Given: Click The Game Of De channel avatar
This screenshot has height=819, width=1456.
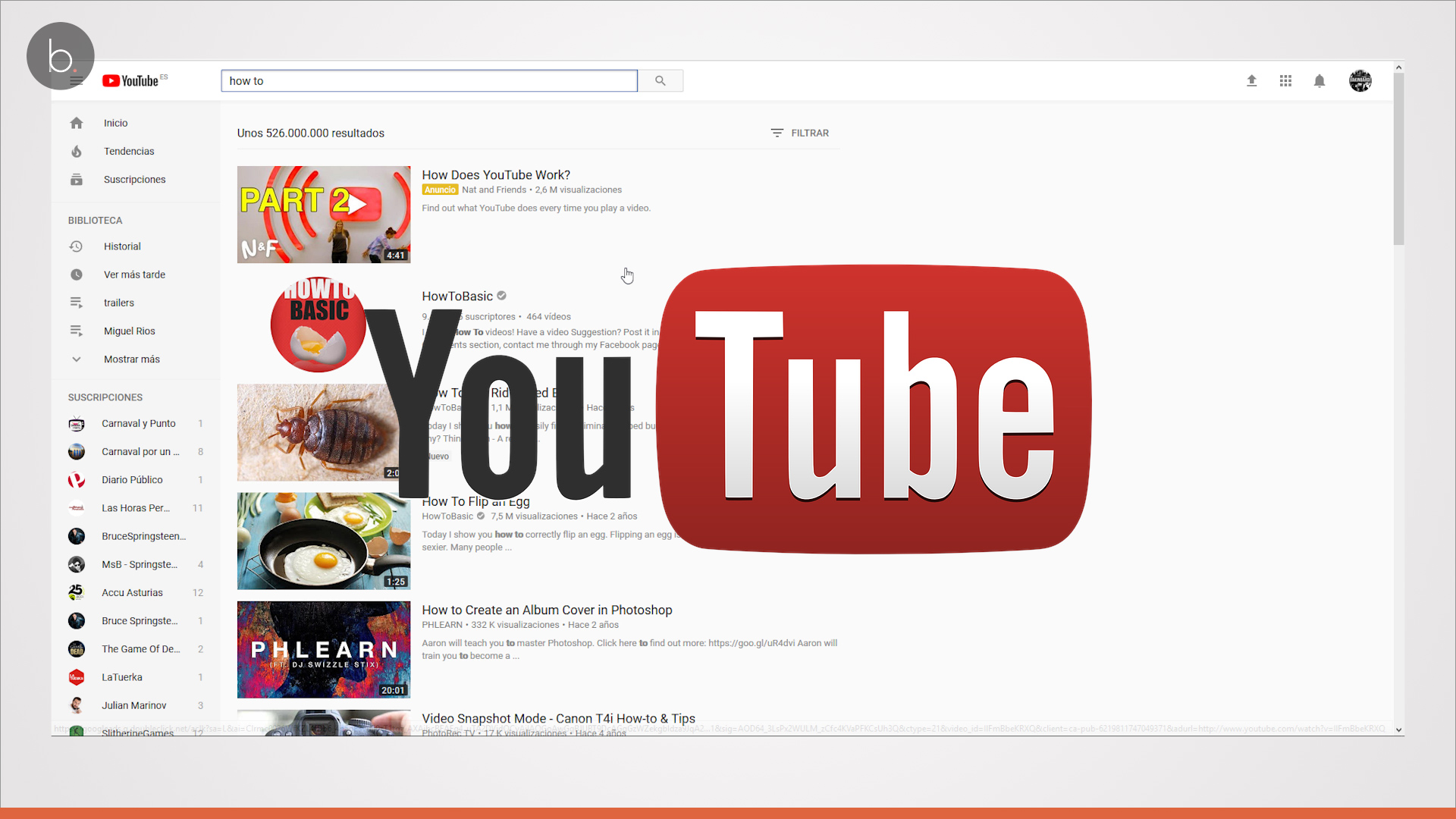Looking at the screenshot, I should pyautogui.click(x=77, y=649).
